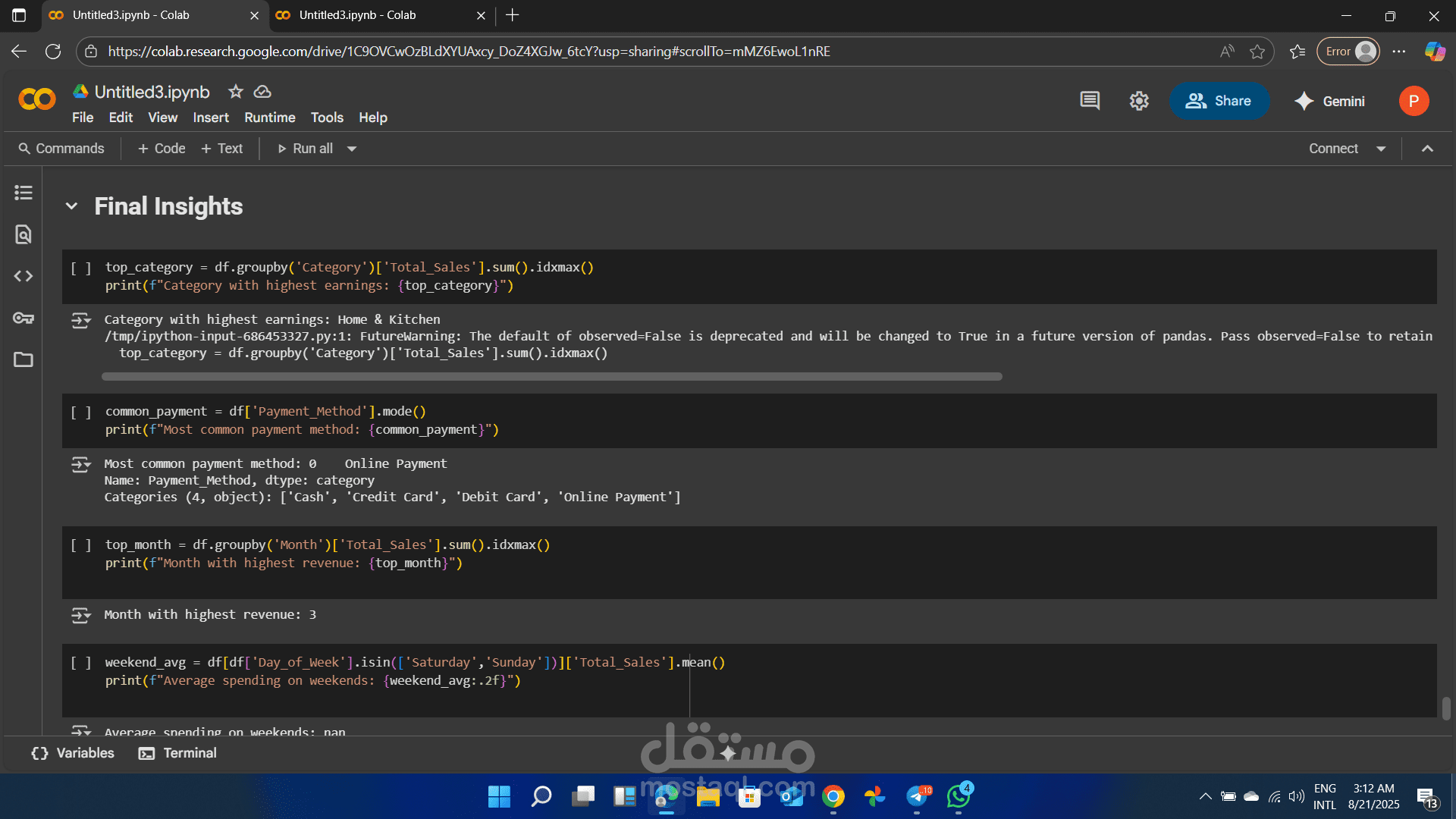Collapse the Final Insights section
Viewport: 1456px width, 819px height.
pyautogui.click(x=71, y=206)
